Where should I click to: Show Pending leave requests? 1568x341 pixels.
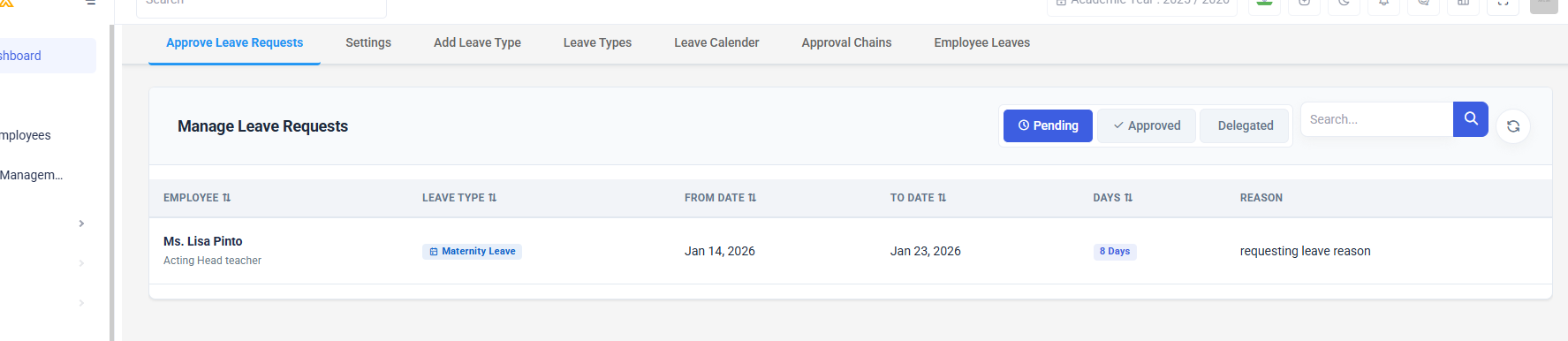click(1048, 125)
